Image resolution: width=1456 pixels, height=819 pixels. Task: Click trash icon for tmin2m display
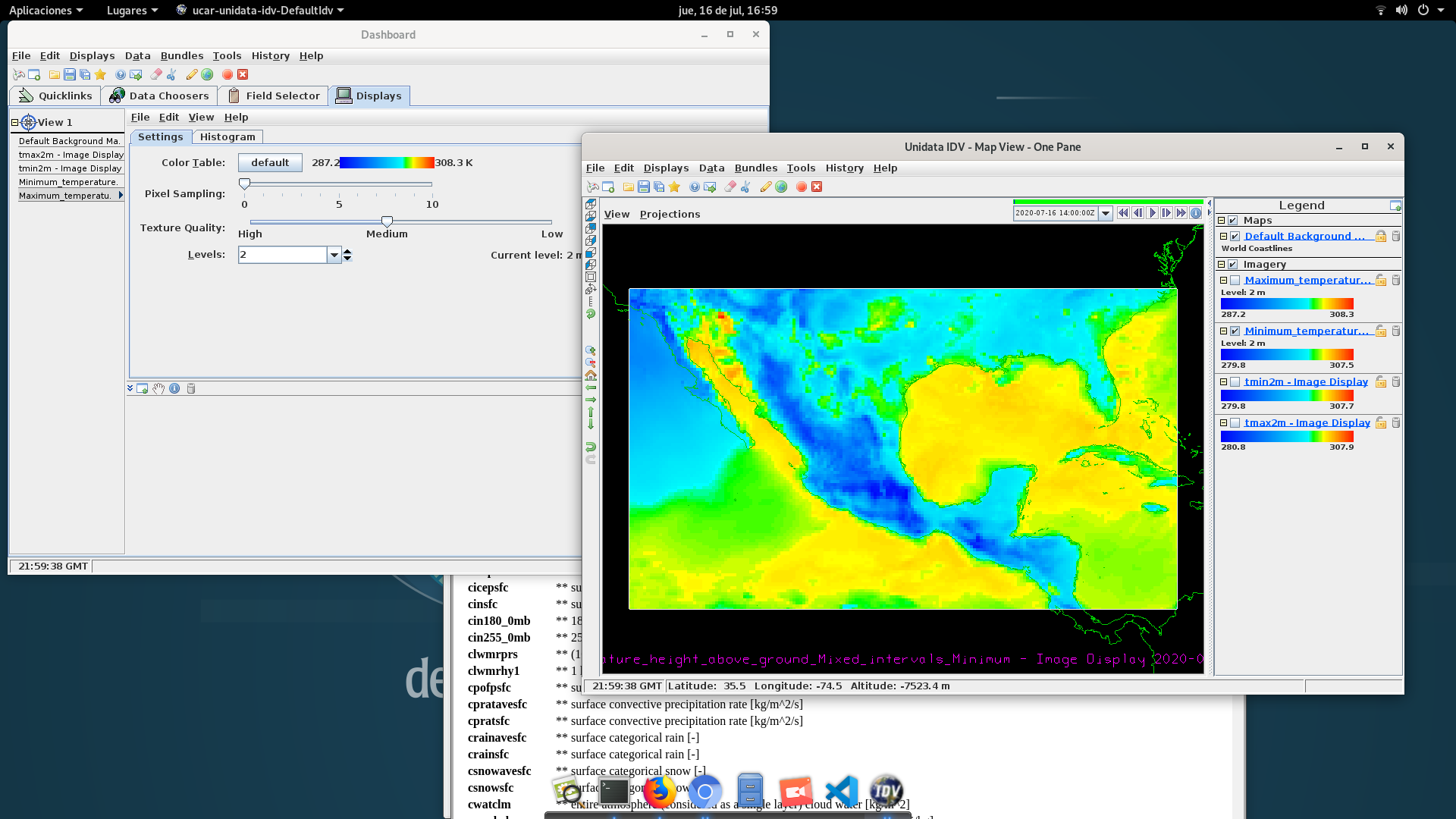1395,381
